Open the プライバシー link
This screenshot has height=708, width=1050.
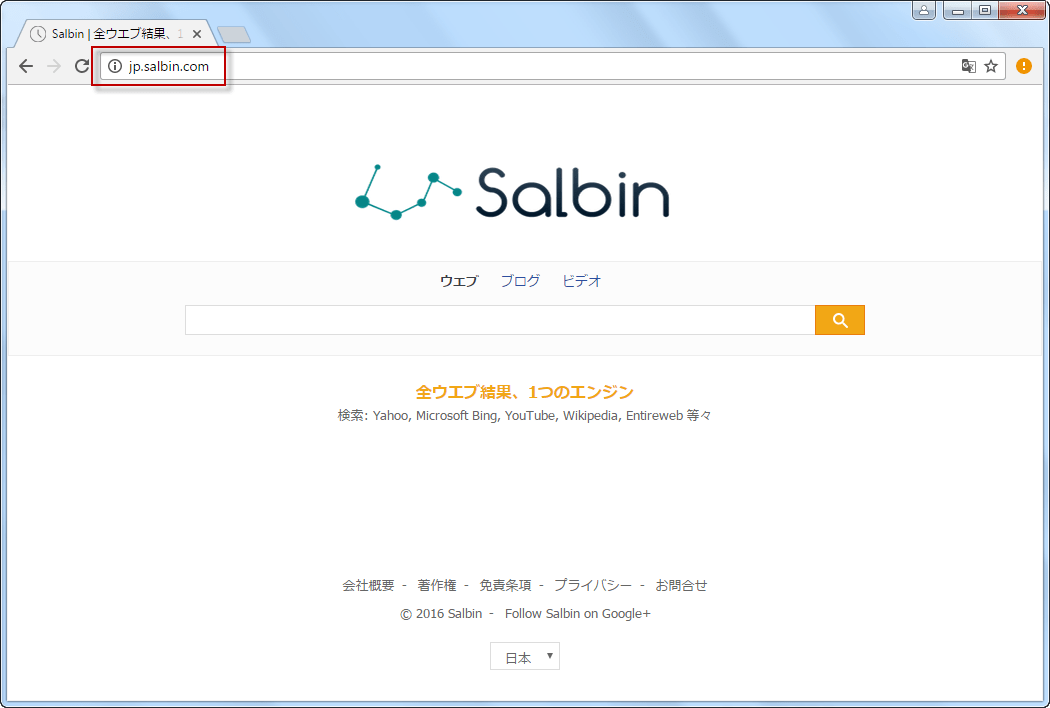point(593,585)
